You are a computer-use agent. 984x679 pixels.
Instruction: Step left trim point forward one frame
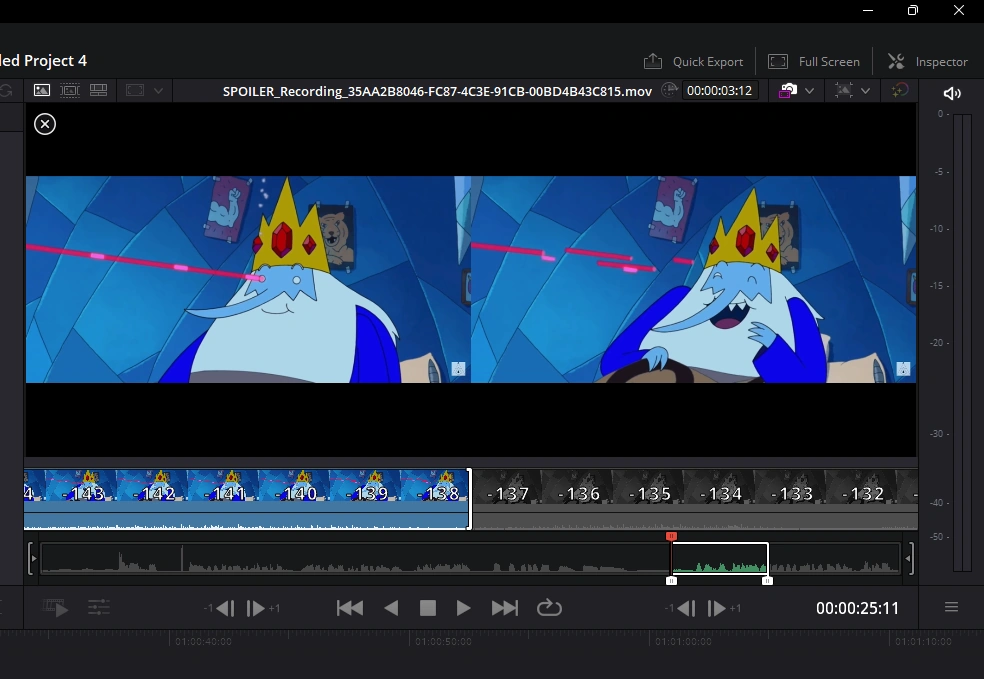pyautogui.click(x=255, y=608)
